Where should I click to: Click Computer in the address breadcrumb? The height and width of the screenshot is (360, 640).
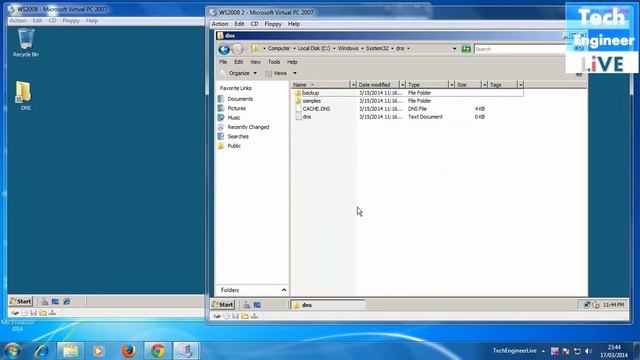pos(279,49)
